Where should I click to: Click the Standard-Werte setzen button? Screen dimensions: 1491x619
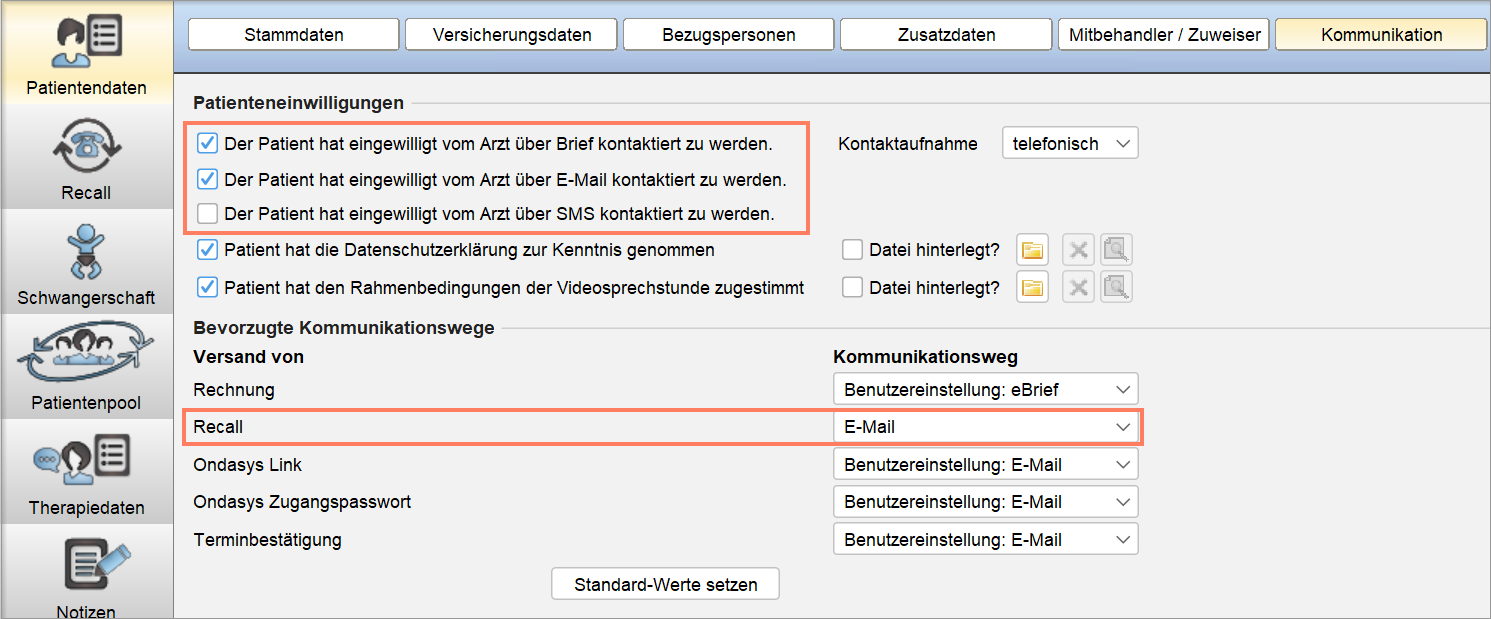coord(665,584)
